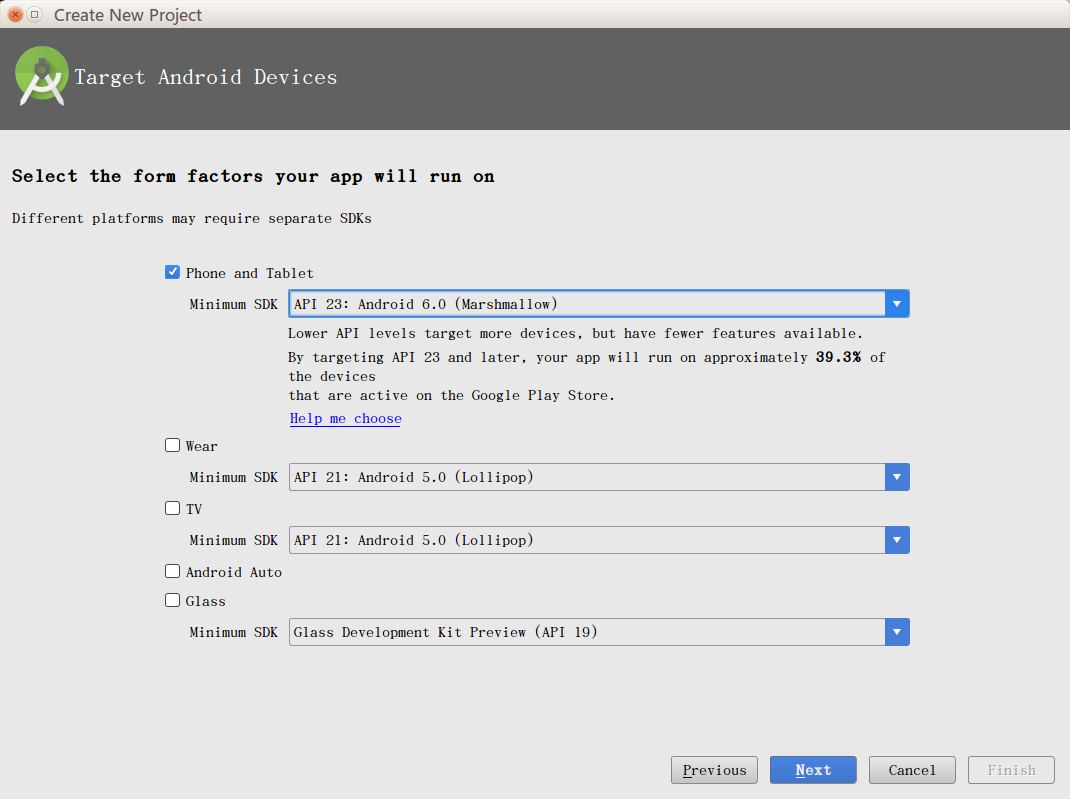Click 'Select the form factors your app will run on' heading
Screen dimensions: 1070x799
pyautogui.click(x=253, y=176)
